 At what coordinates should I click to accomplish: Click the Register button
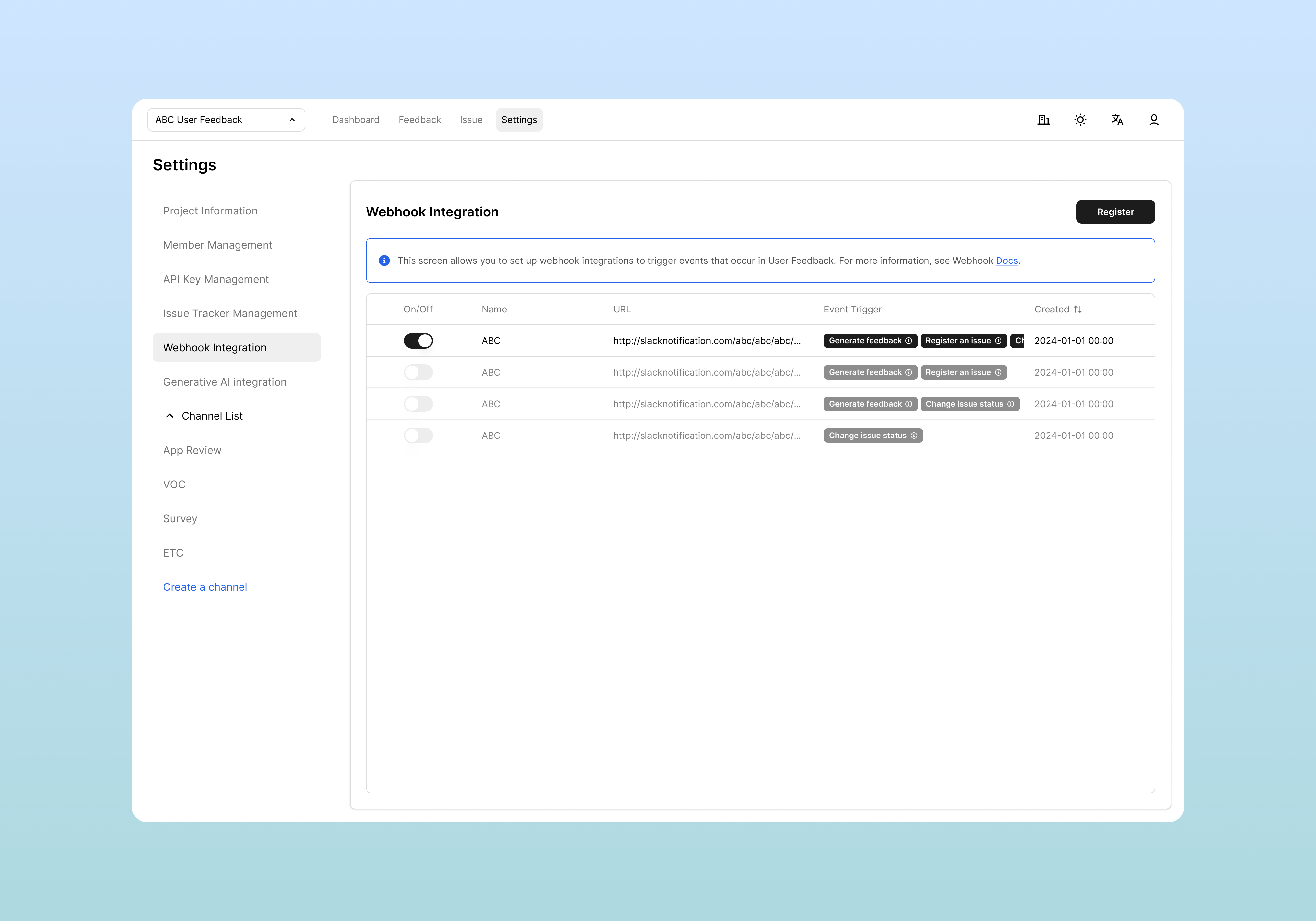[x=1115, y=212]
